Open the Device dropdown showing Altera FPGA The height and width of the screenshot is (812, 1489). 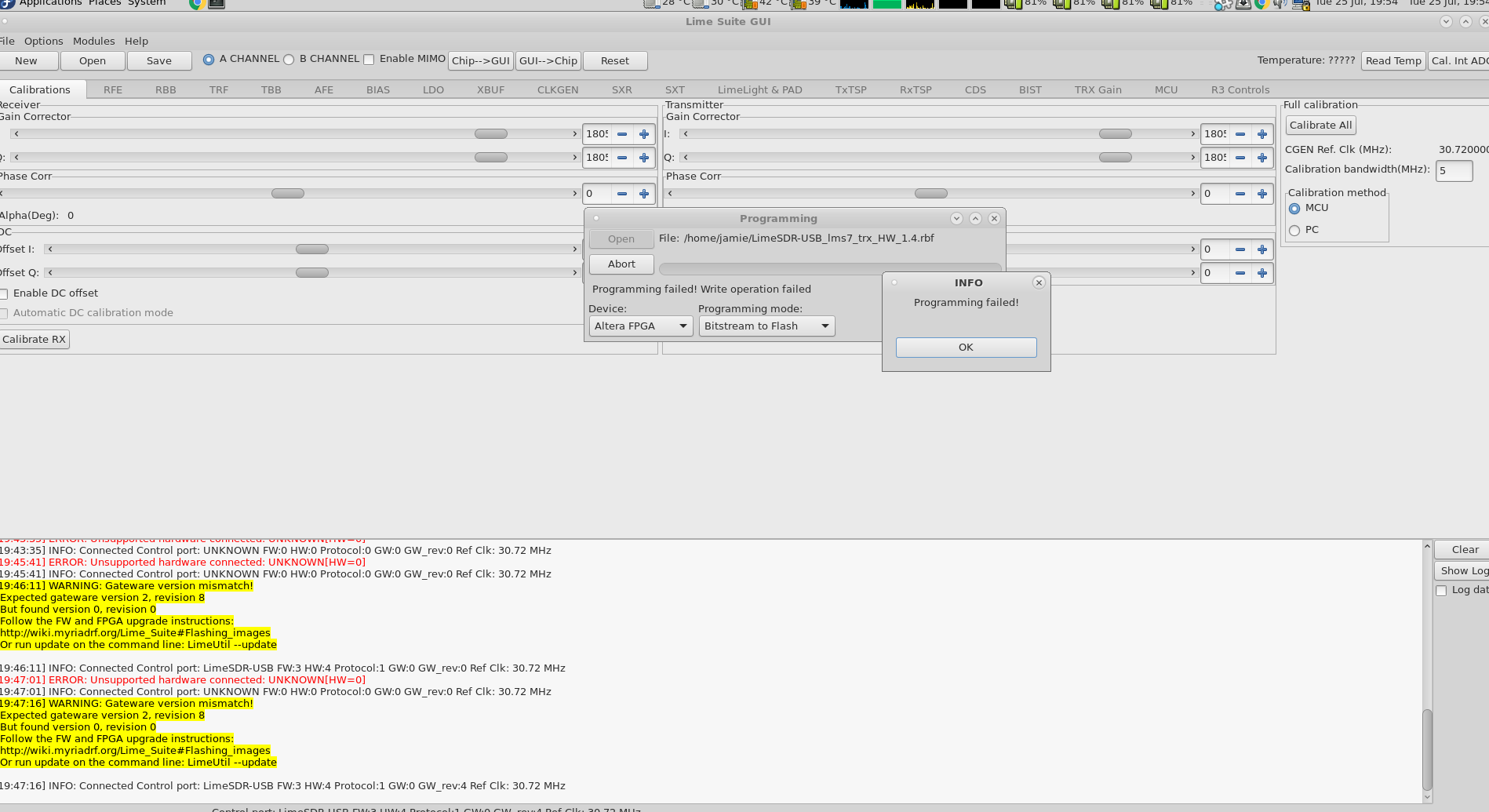640,326
